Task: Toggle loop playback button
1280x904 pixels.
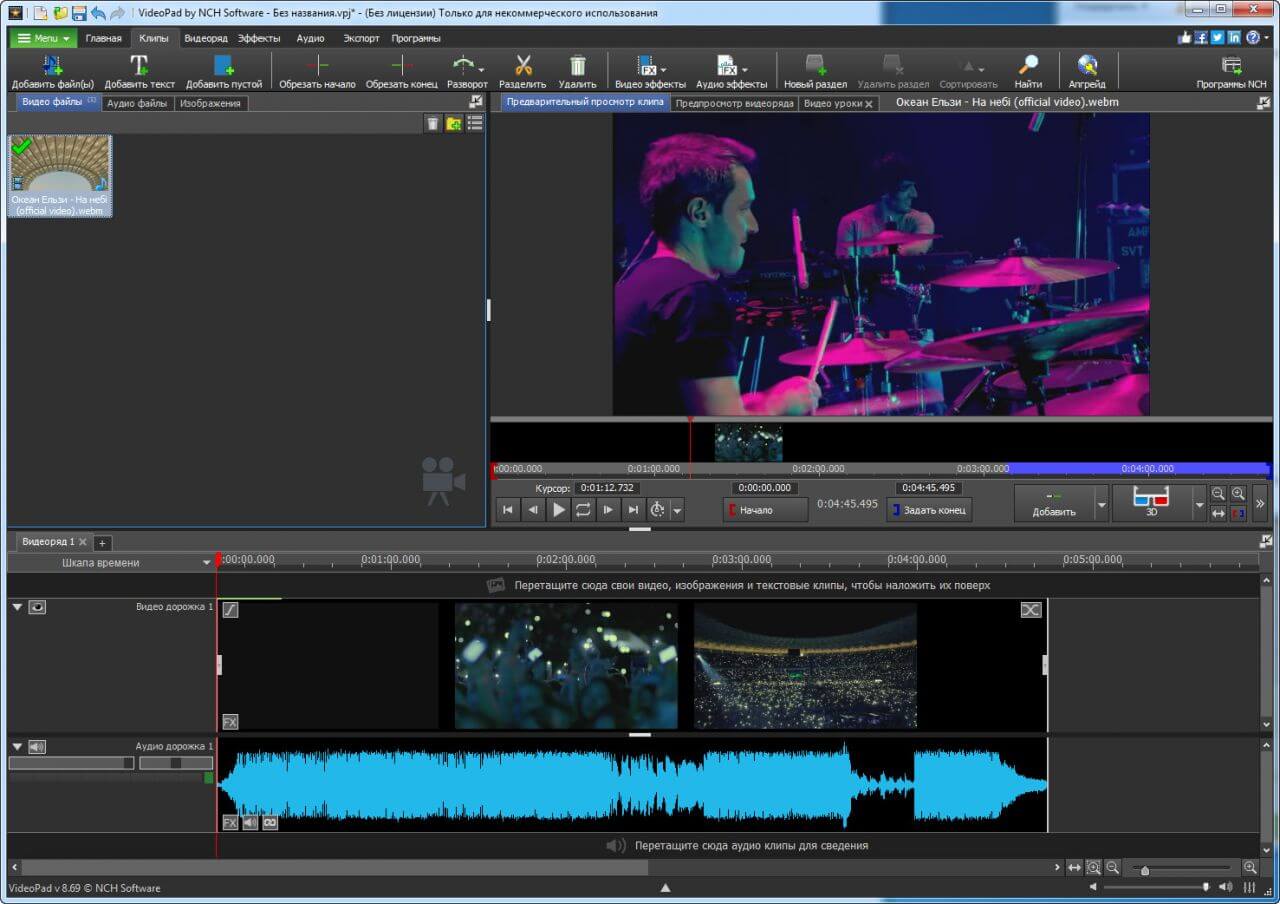Action: [x=584, y=510]
